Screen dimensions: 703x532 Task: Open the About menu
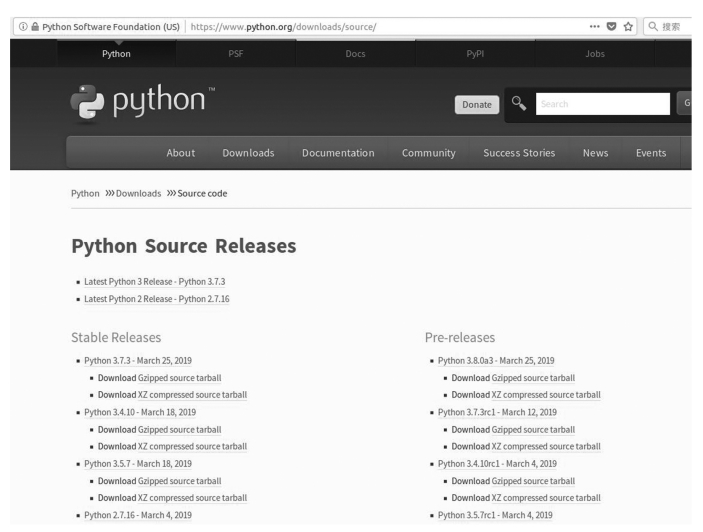click(181, 153)
